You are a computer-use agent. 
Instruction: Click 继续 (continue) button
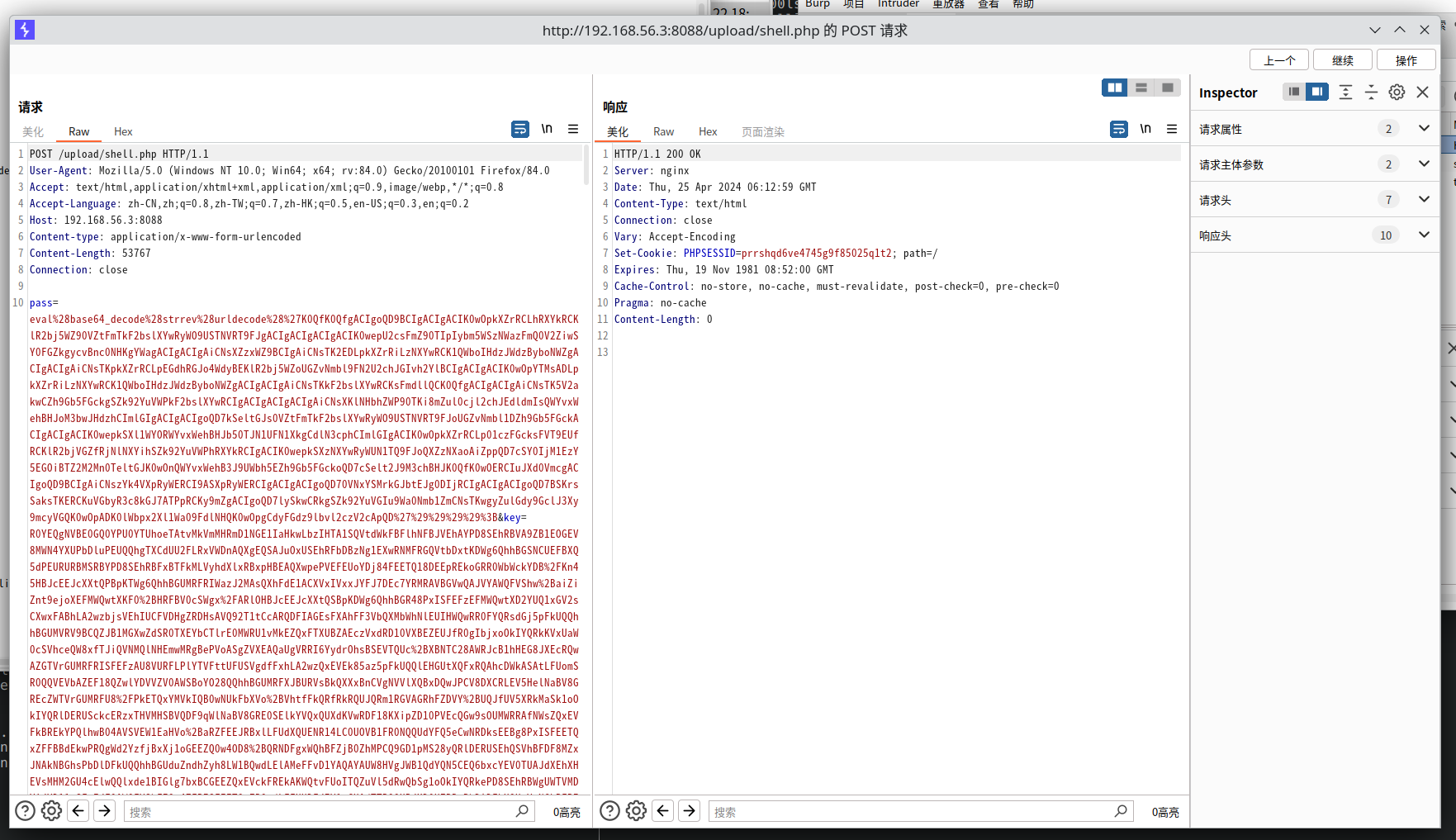(x=1343, y=60)
